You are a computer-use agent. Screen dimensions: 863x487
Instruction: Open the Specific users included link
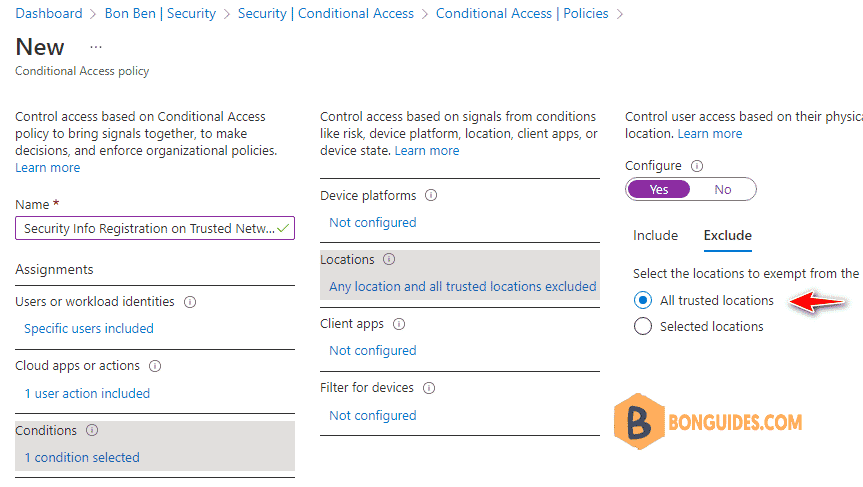pos(89,329)
